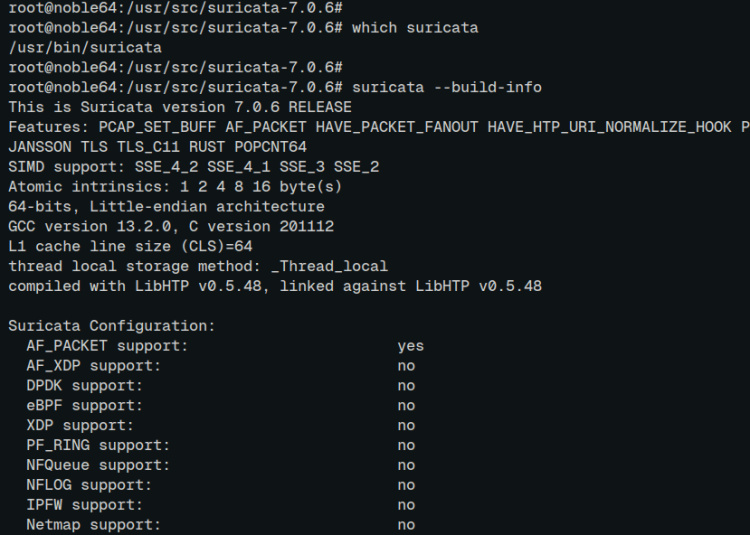The height and width of the screenshot is (535, 750).
Task: Click the 'Suricata Configuration:' heading
Action: point(112,326)
